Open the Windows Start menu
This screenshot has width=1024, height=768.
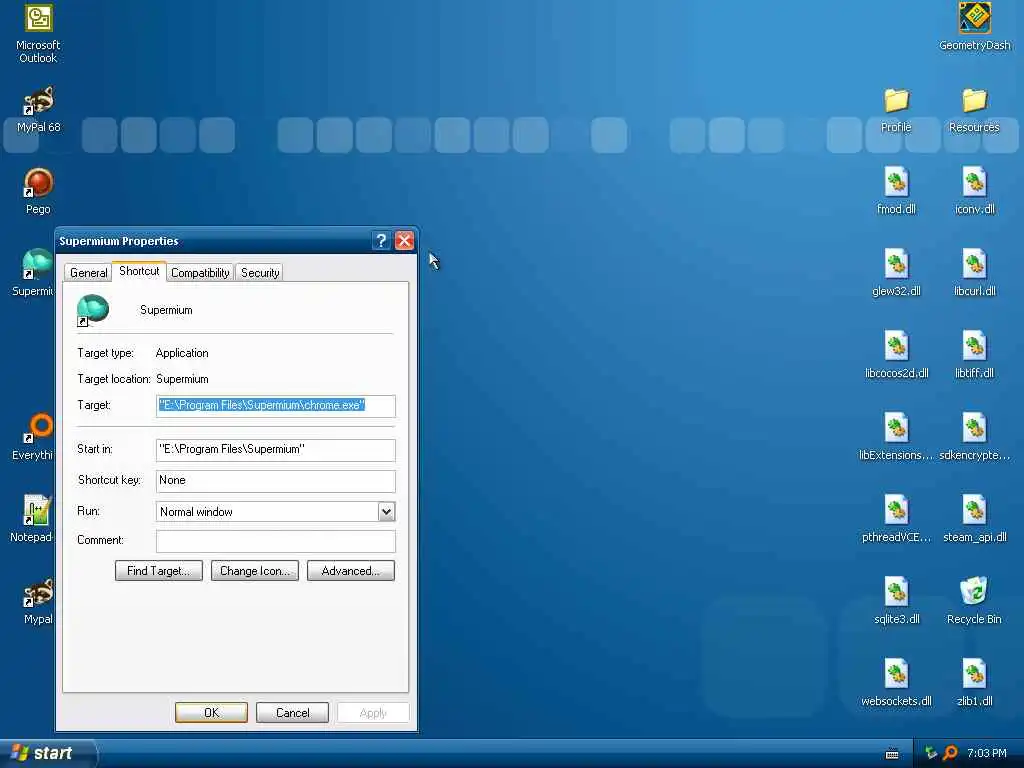[47, 753]
